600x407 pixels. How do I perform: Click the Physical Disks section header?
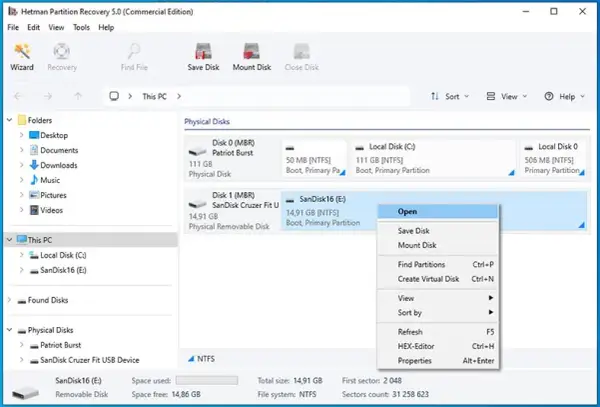pyautogui.click(x=207, y=122)
